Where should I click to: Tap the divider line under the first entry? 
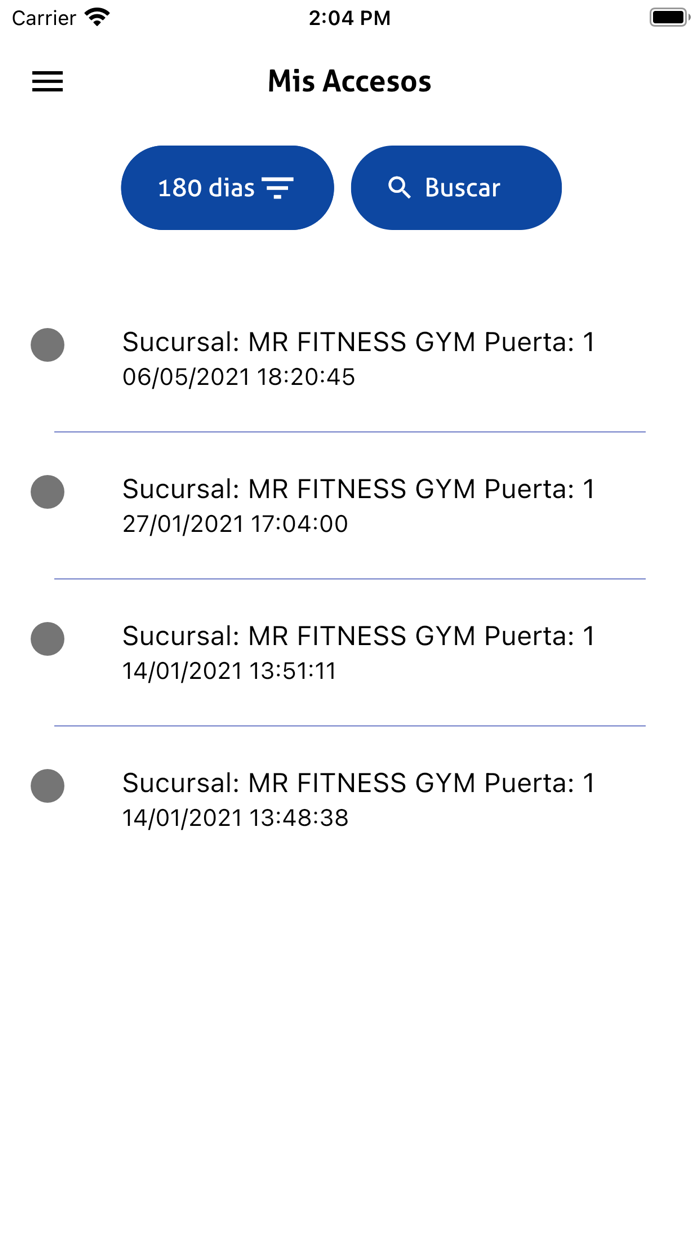350,430
